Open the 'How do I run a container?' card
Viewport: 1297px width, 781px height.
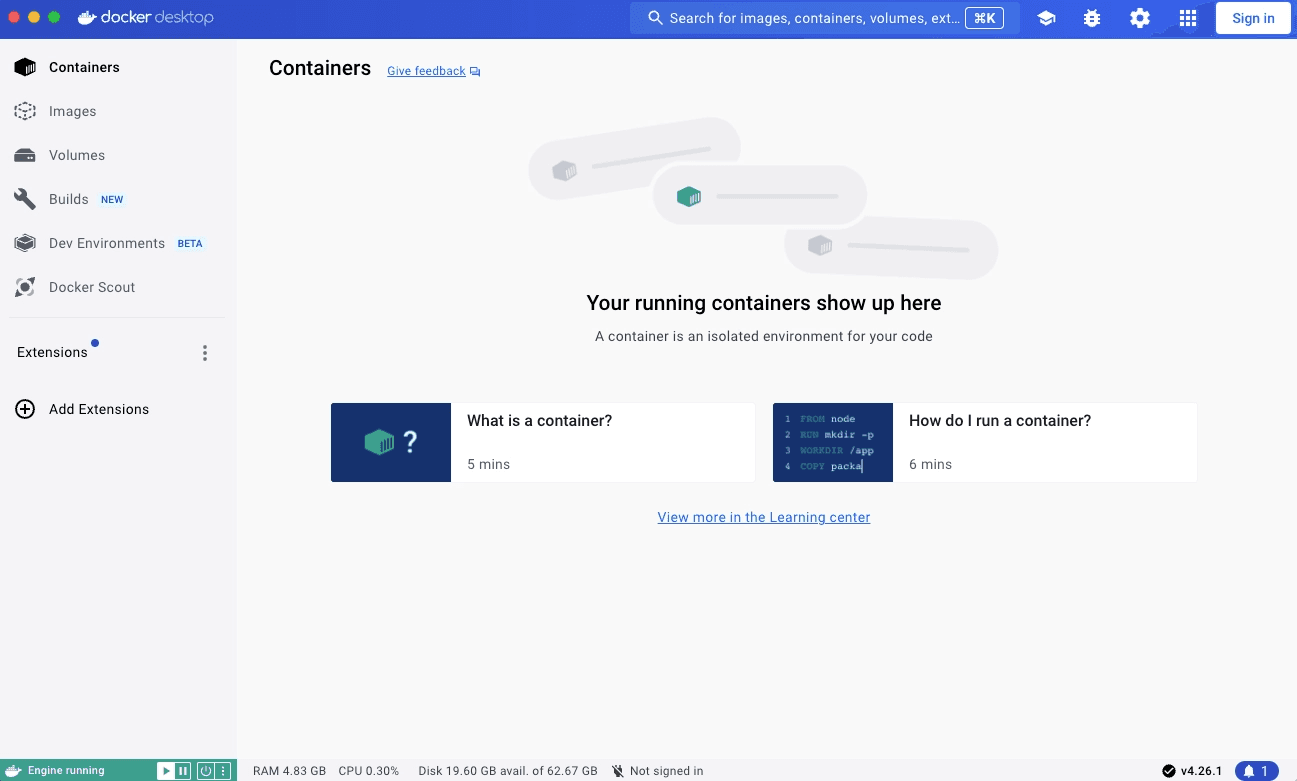click(x=984, y=442)
